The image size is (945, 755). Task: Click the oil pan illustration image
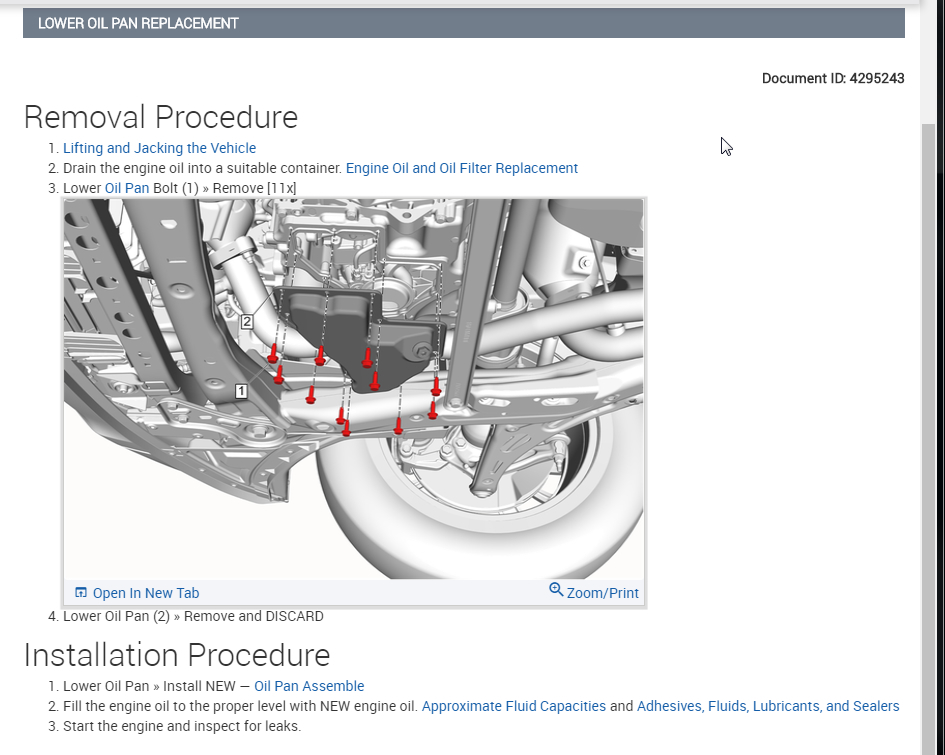click(354, 389)
